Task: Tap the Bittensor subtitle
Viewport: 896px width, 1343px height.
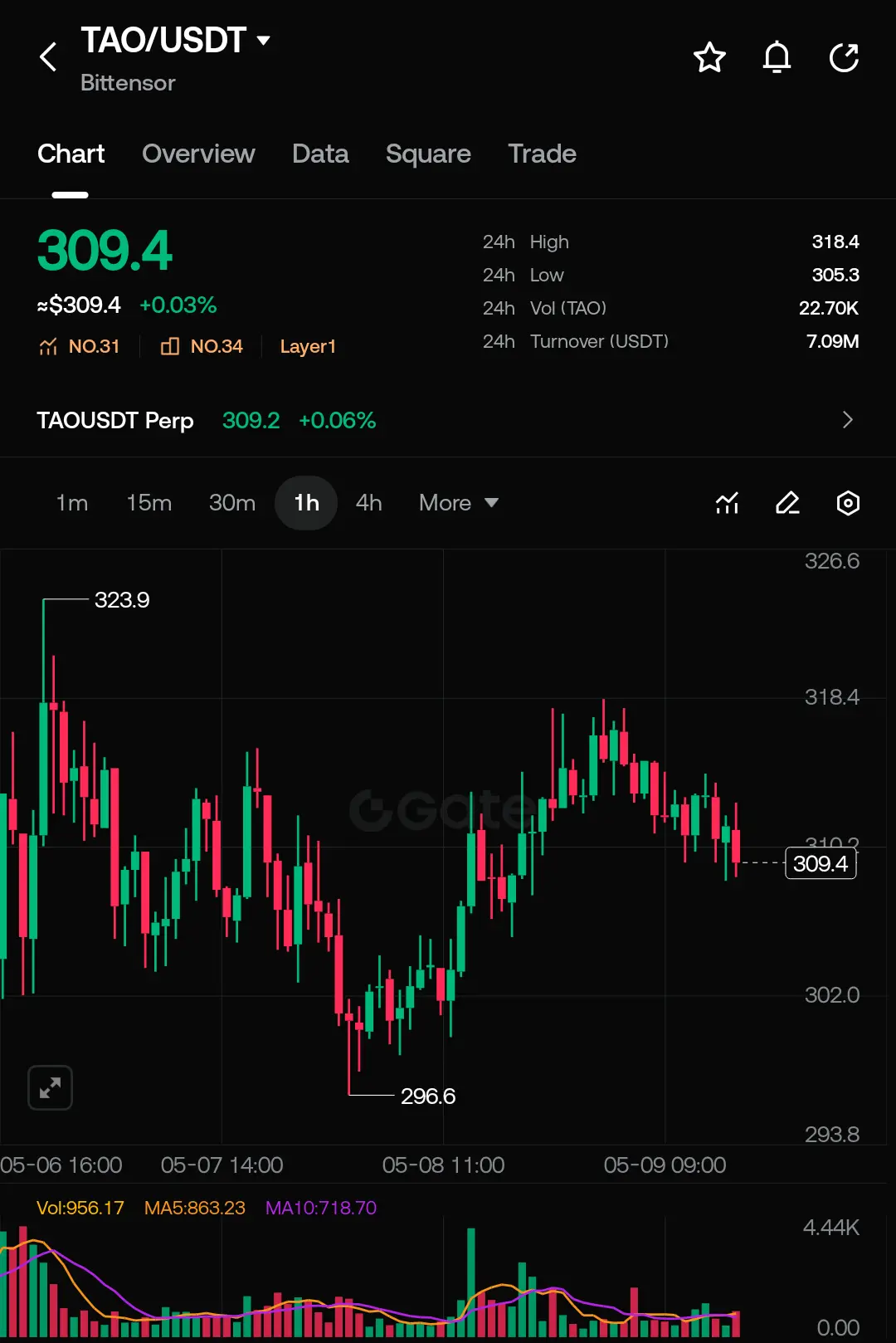Action: pyautogui.click(x=128, y=83)
